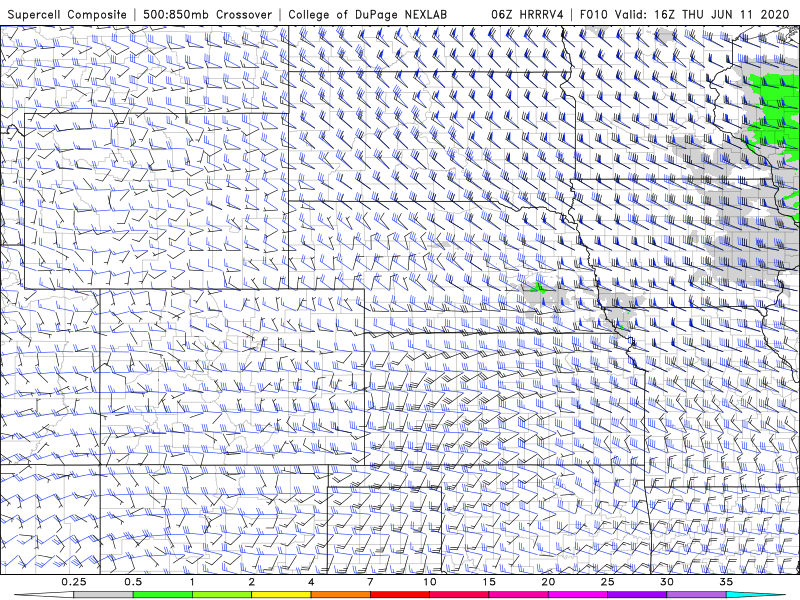Click the light purple 30–35 colorbar segment

pos(696,595)
